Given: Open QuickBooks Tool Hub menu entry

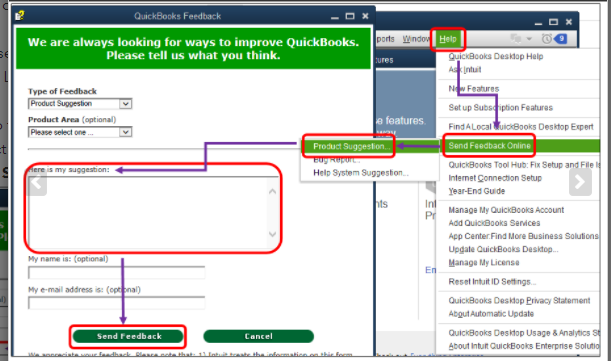Looking at the screenshot, I should tap(524, 165).
